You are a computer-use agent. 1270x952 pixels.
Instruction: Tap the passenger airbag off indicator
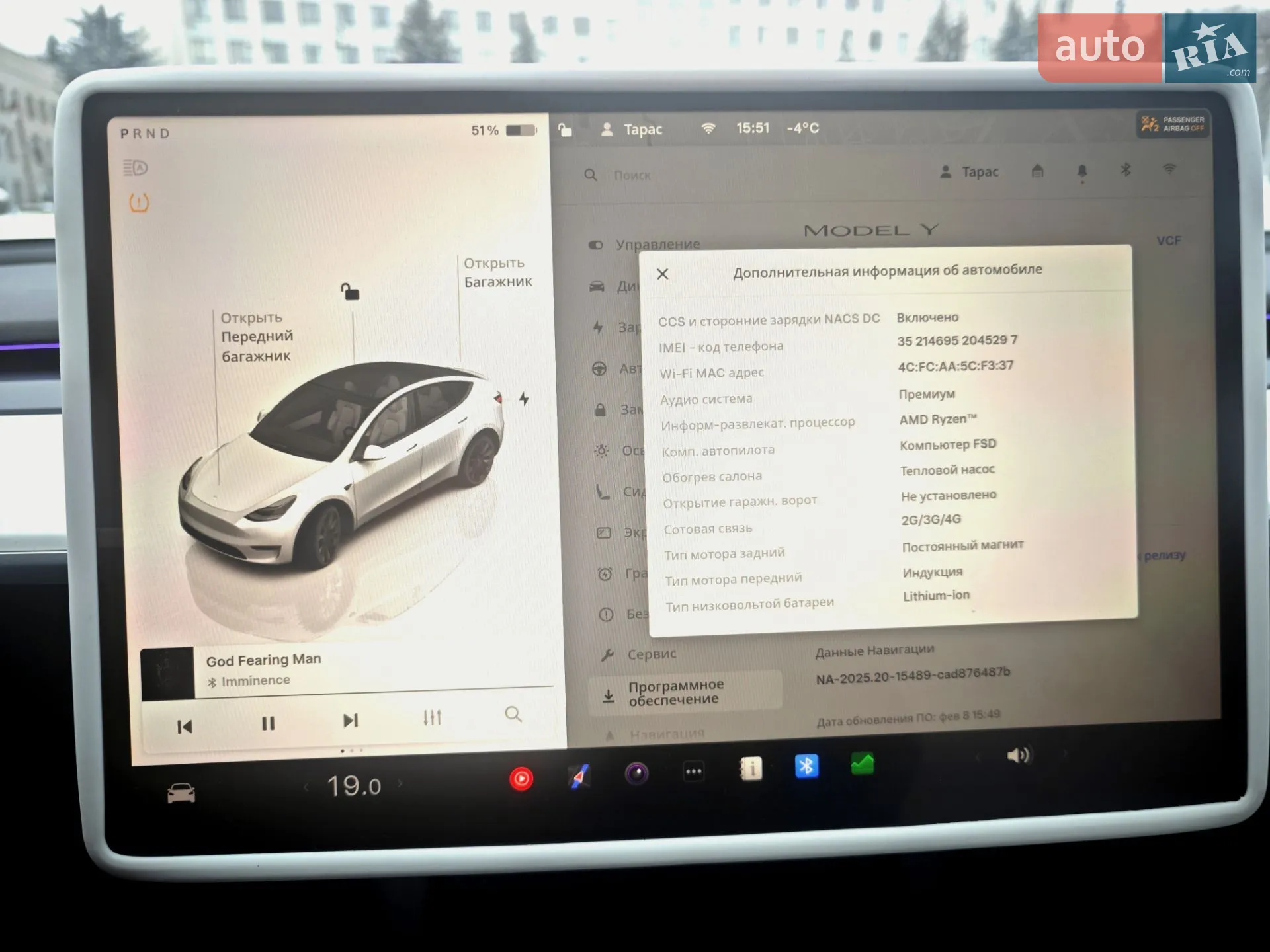(x=1173, y=124)
